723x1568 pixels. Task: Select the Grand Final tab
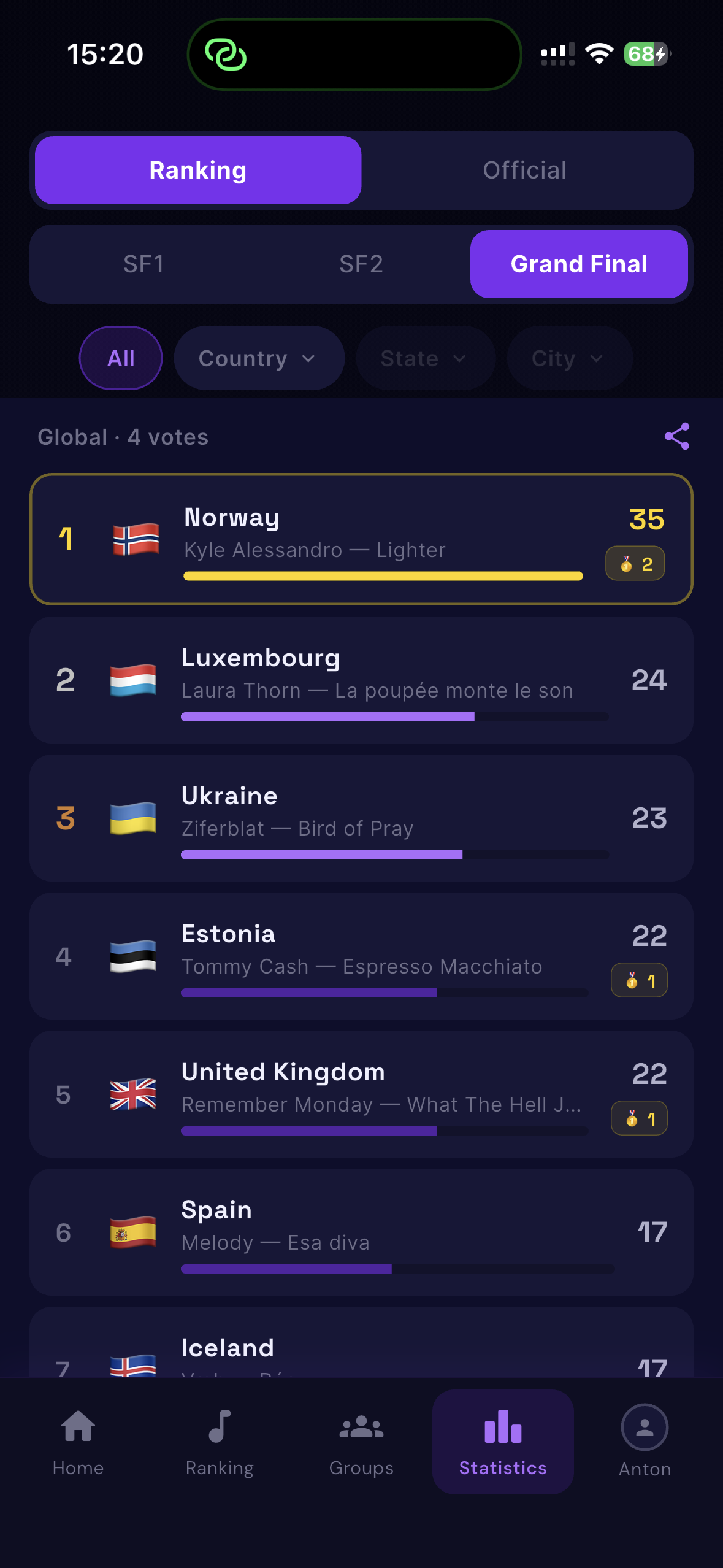click(579, 264)
